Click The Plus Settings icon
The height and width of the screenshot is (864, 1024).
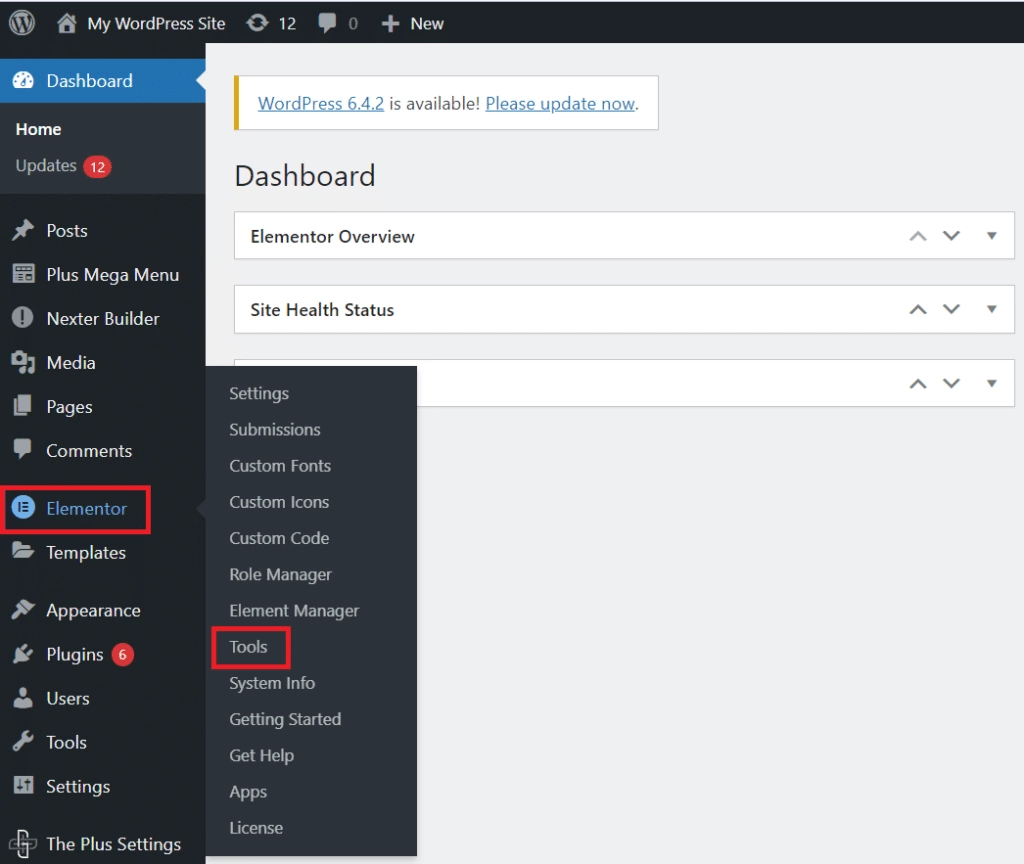coord(22,843)
